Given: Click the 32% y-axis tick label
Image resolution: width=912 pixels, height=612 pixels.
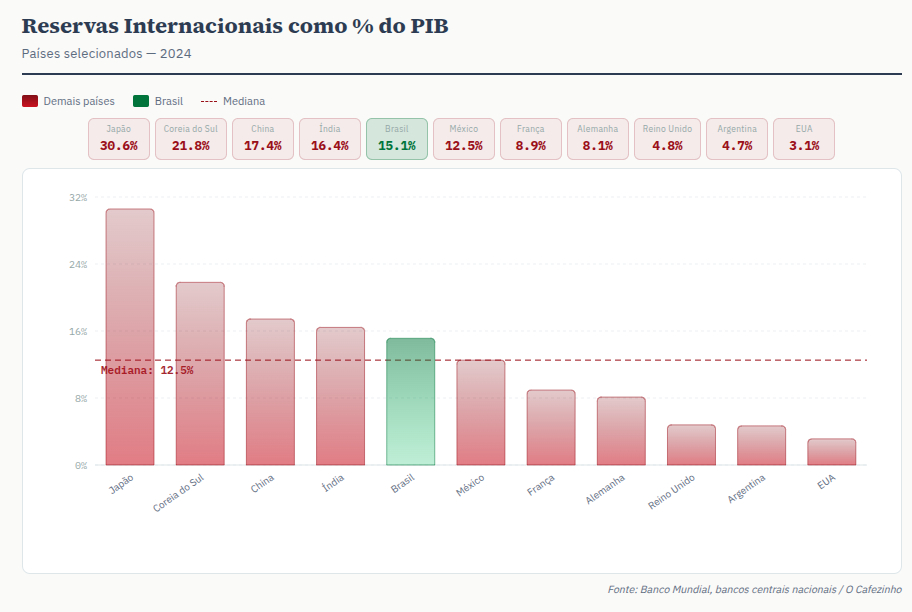Looking at the screenshot, I should coord(78,198).
